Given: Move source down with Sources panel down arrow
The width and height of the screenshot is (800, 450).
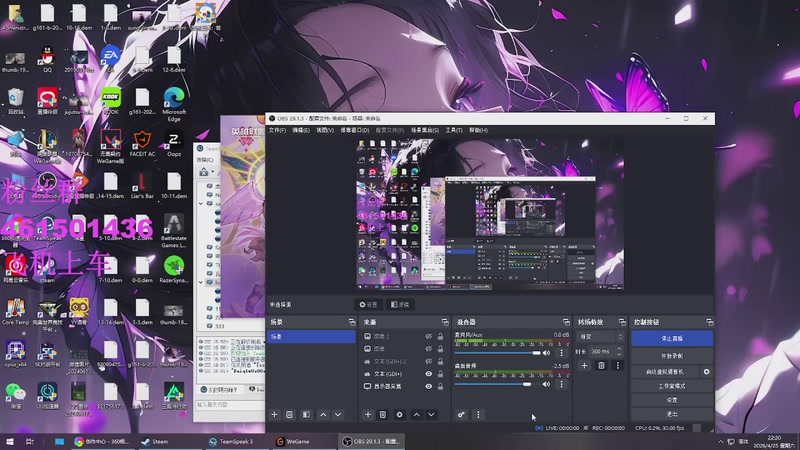Looking at the screenshot, I should 431,415.
